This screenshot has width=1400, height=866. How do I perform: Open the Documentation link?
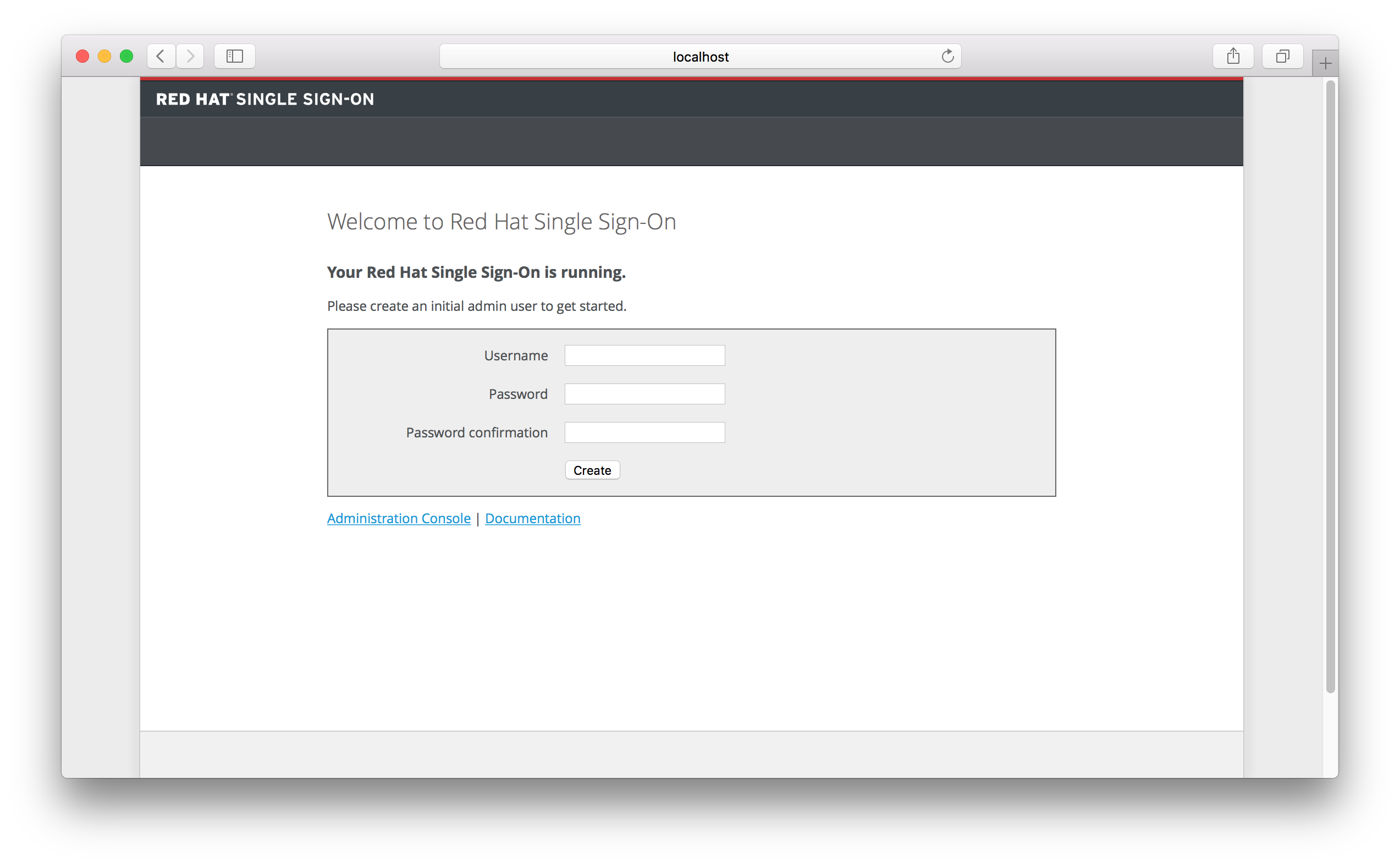(x=532, y=518)
